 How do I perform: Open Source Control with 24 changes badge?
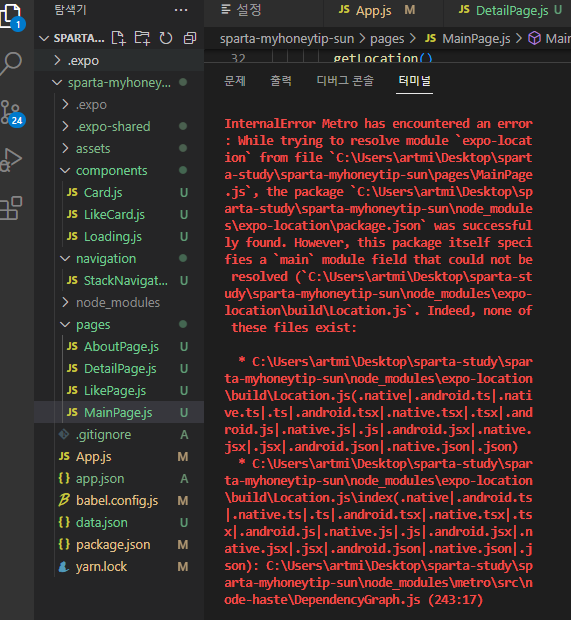tap(11, 113)
